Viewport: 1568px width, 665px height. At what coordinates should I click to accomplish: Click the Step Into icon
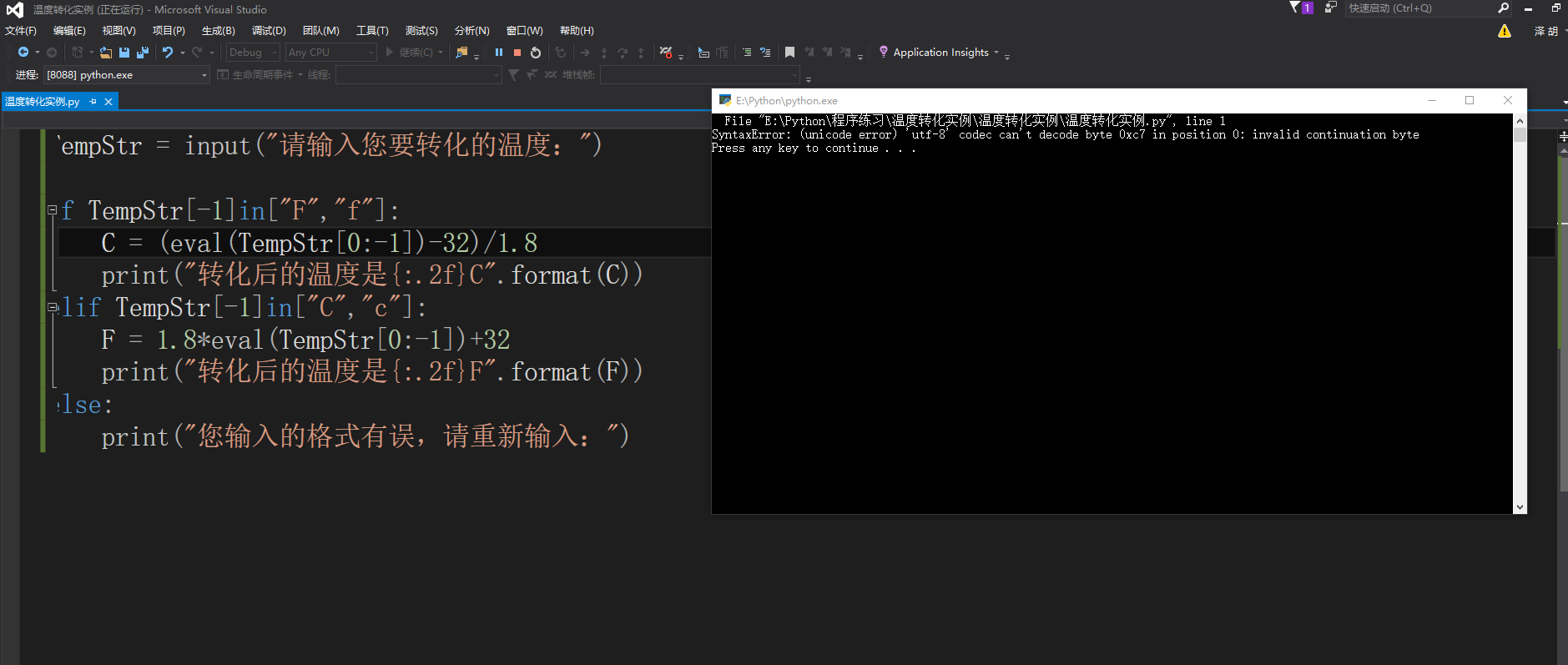click(604, 53)
